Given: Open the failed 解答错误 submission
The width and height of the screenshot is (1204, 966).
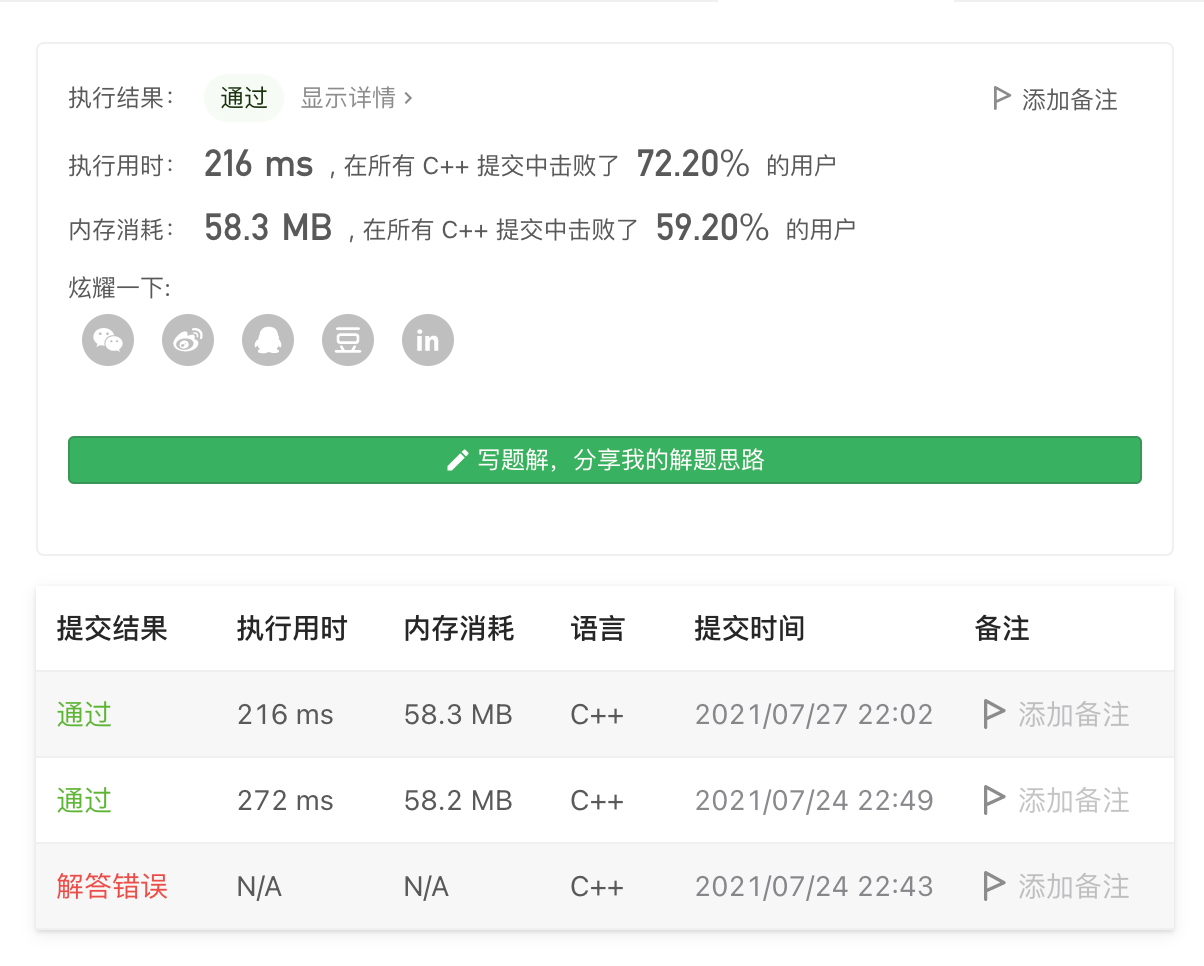Looking at the screenshot, I should pos(112,887).
